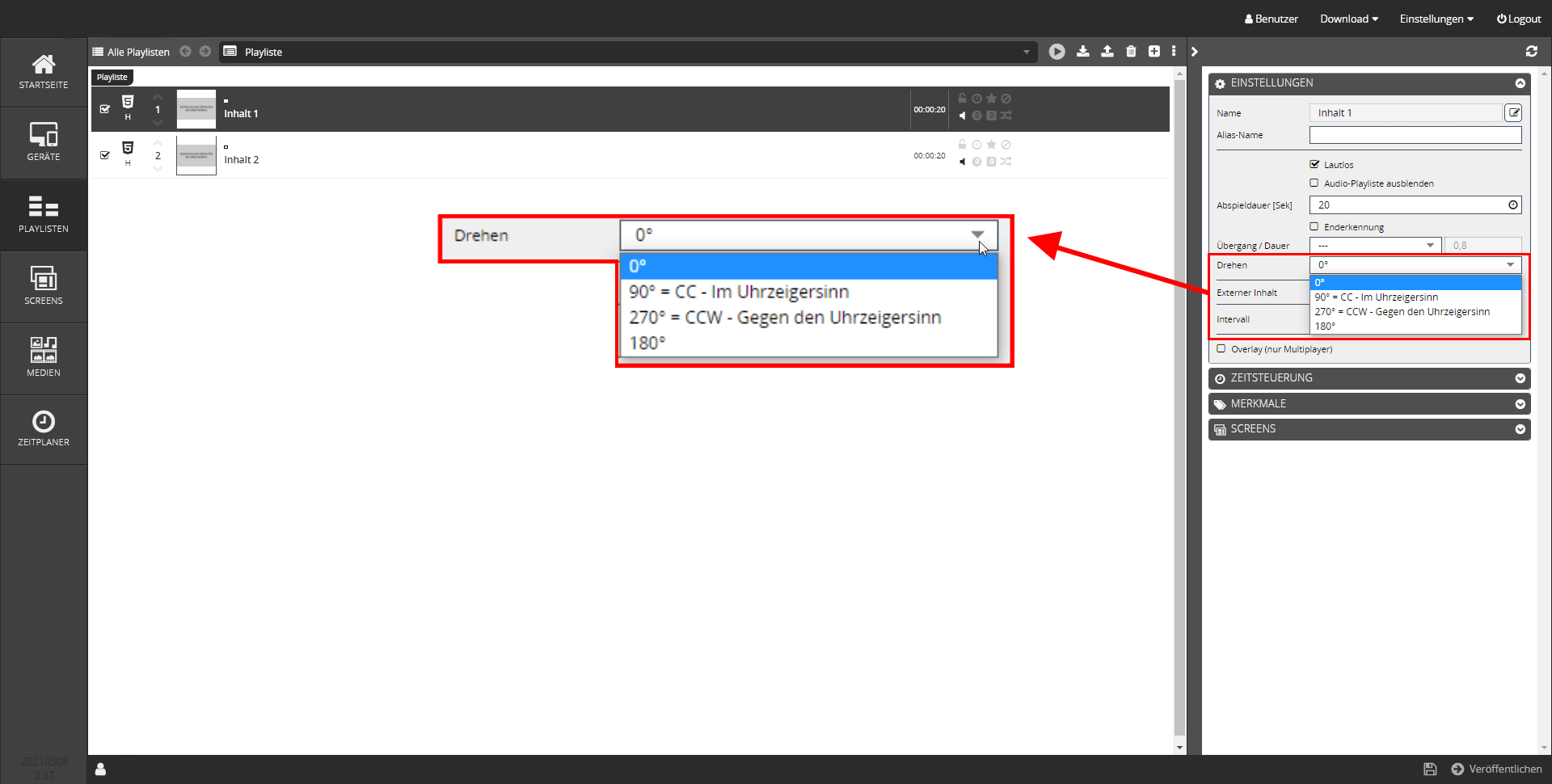The width and height of the screenshot is (1552, 784).
Task: Choose 180° in the Drehen dropdown list
Action: [x=1326, y=327]
